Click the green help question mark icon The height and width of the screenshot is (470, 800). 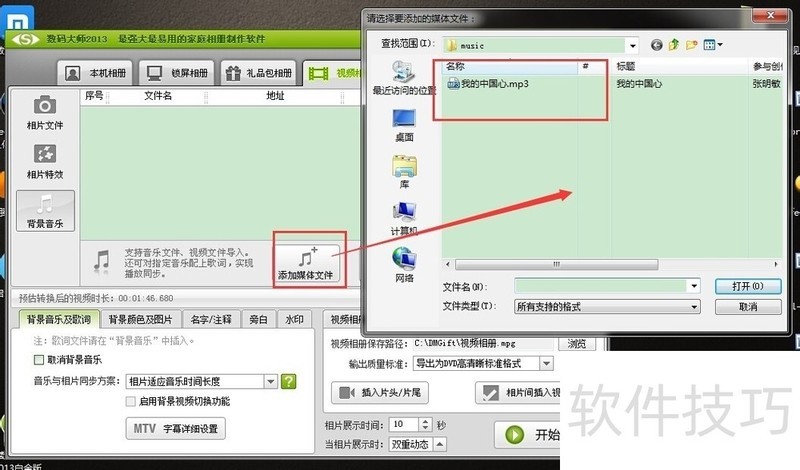click(289, 381)
